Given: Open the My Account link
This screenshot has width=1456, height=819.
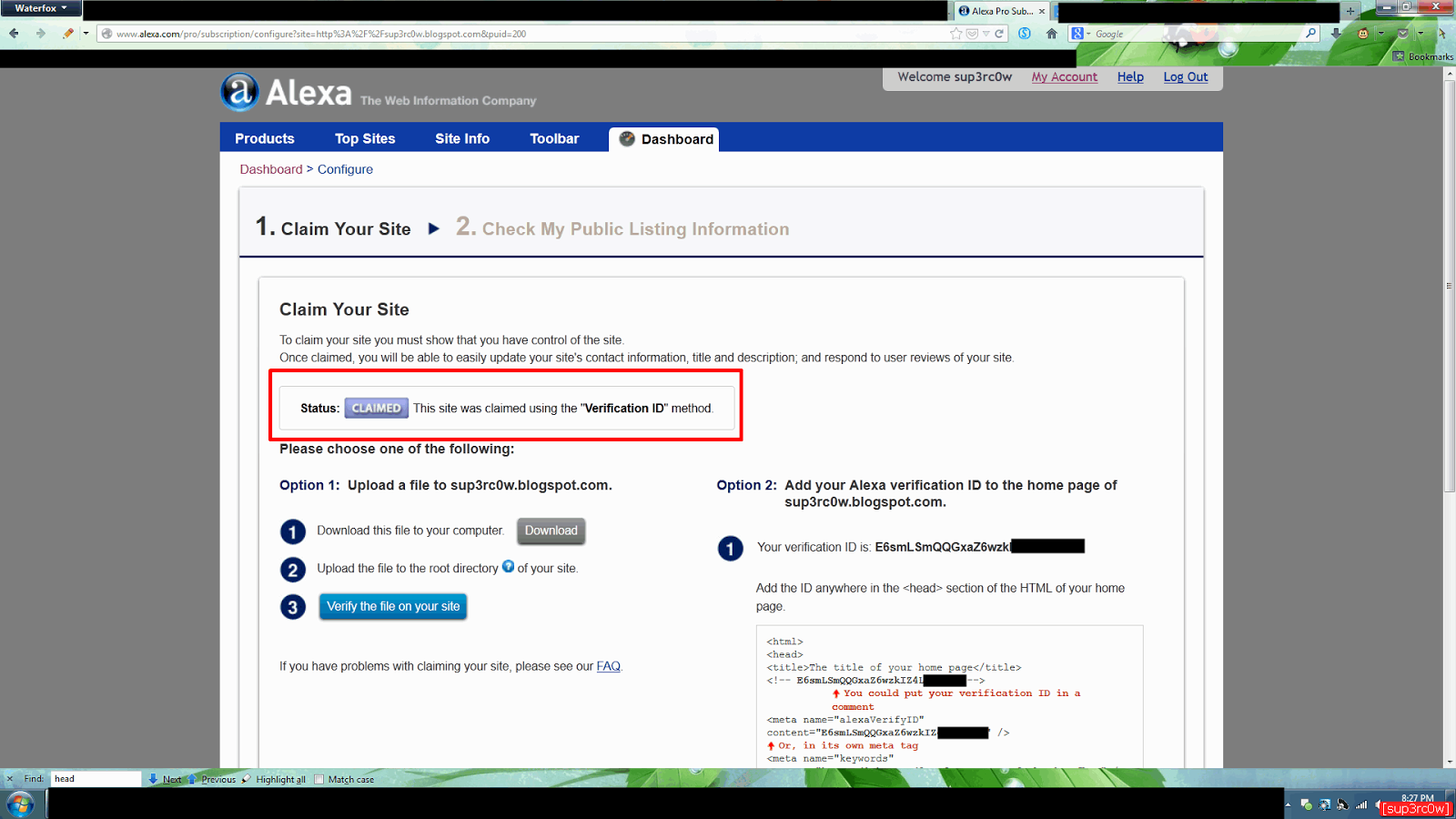Looking at the screenshot, I should coord(1065,77).
